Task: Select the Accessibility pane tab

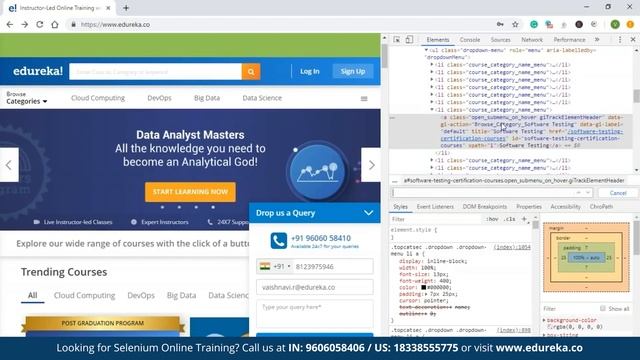Action: click(x=565, y=207)
